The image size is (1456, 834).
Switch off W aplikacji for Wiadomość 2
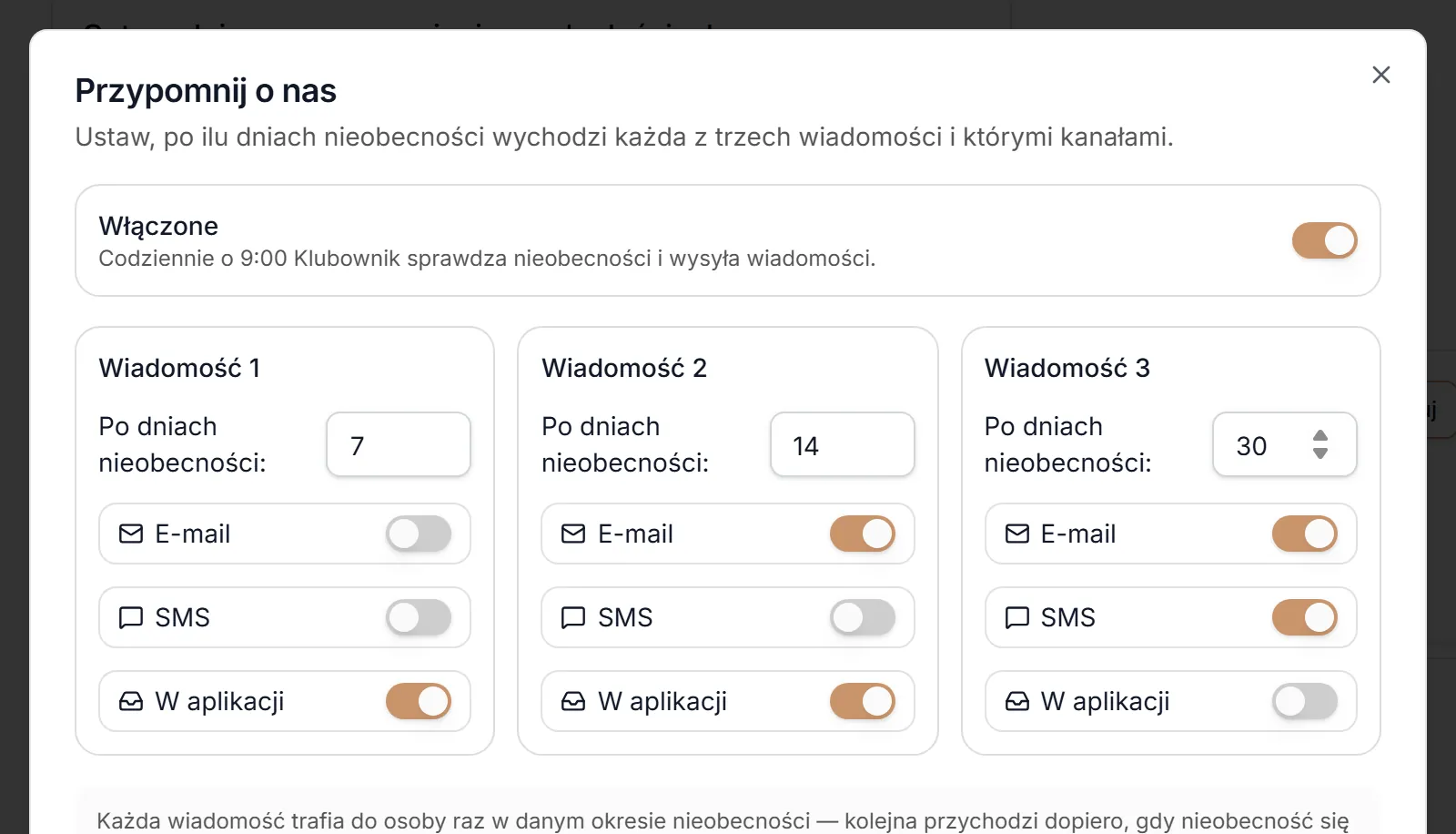pyautogui.click(x=862, y=701)
